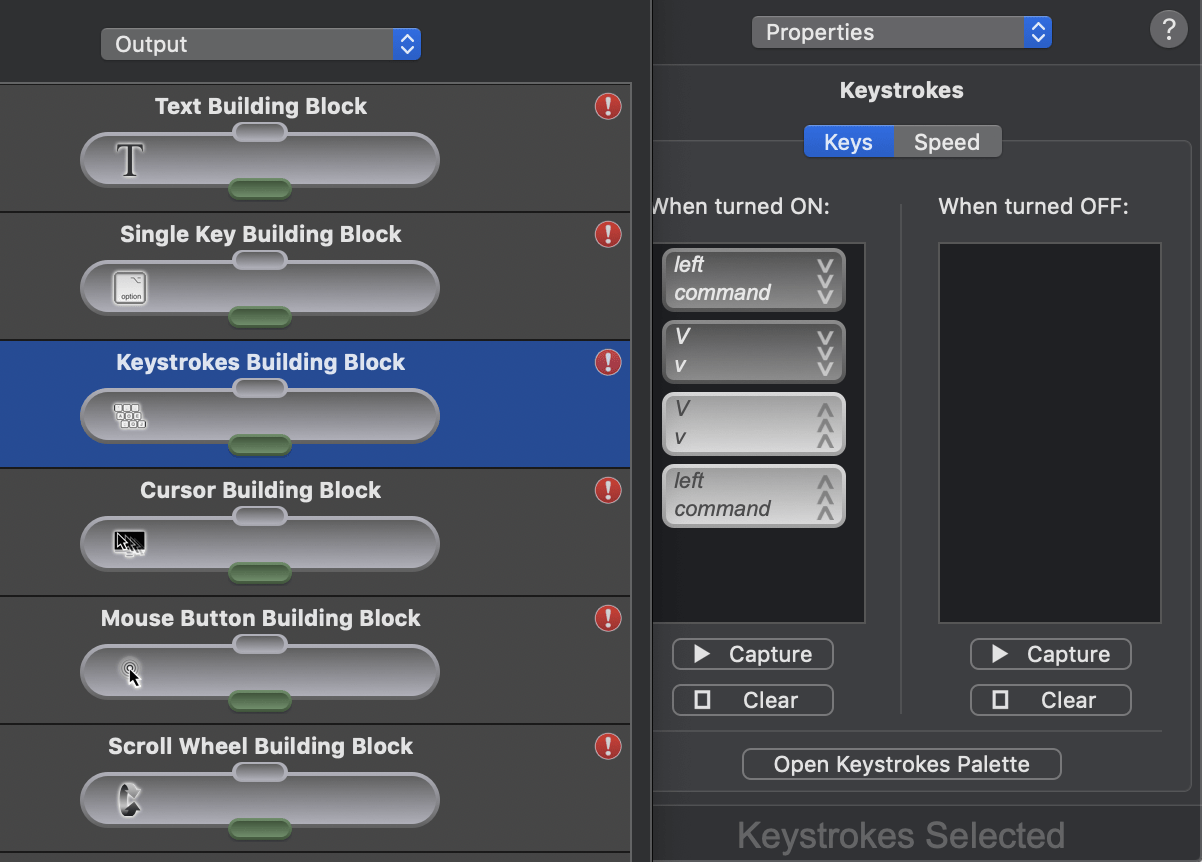
Task: Clear the When turned ON keystrokes
Action: tap(752, 700)
